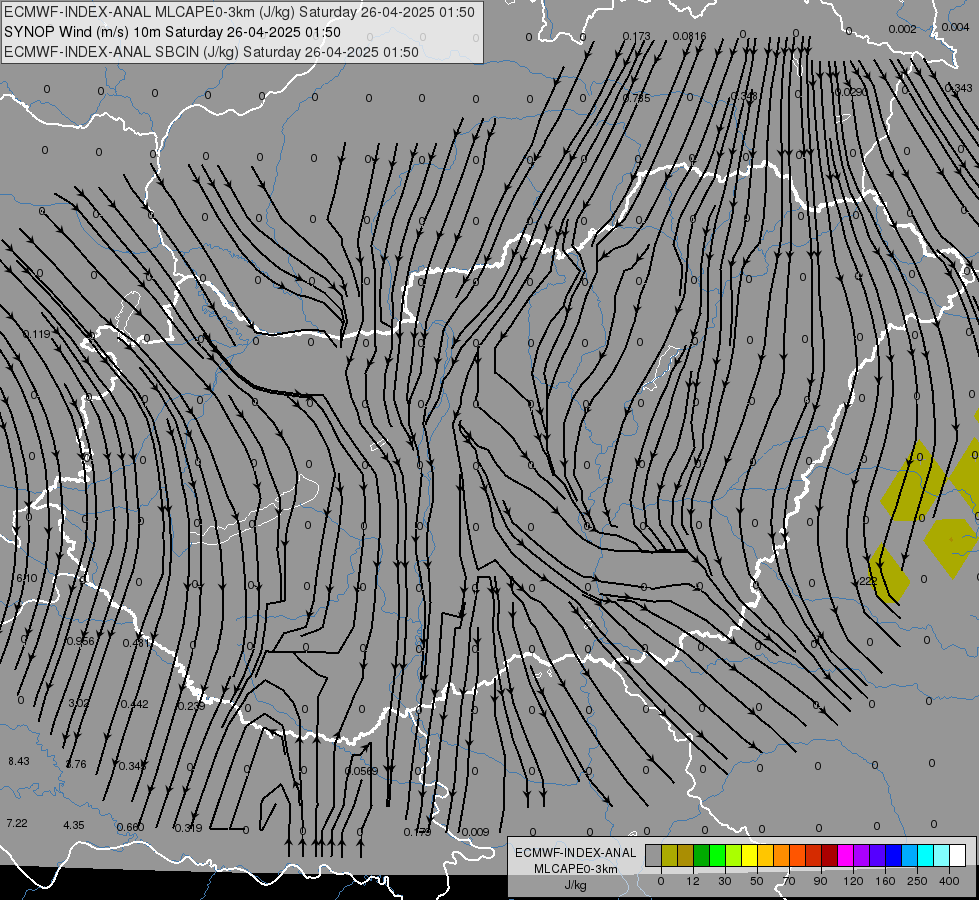Viewport: 979px width, 900px height.
Task: Click the legend scale value 160
Action: click(885, 881)
